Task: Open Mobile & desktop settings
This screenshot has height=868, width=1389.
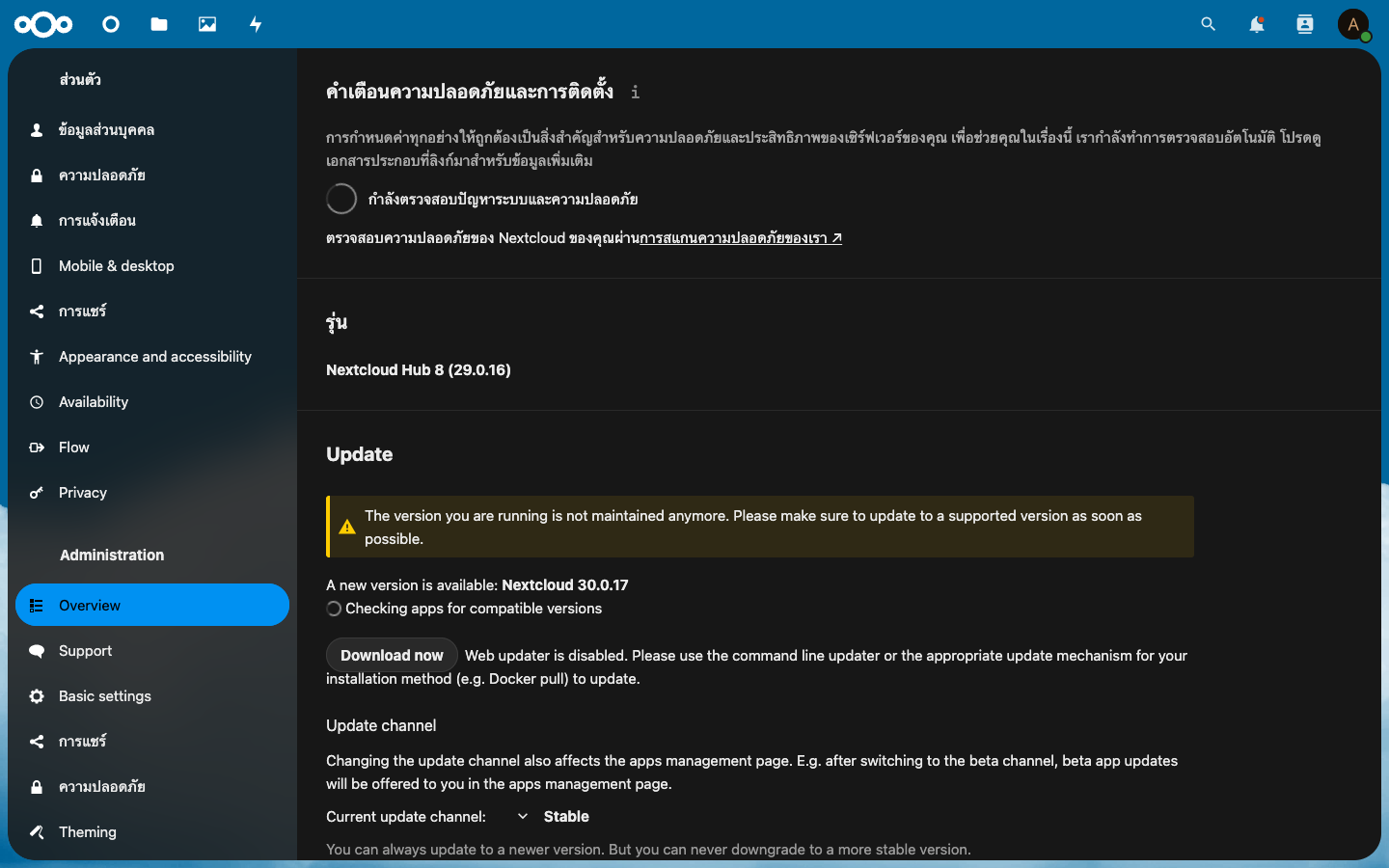Action: click(x=152, y=266)
